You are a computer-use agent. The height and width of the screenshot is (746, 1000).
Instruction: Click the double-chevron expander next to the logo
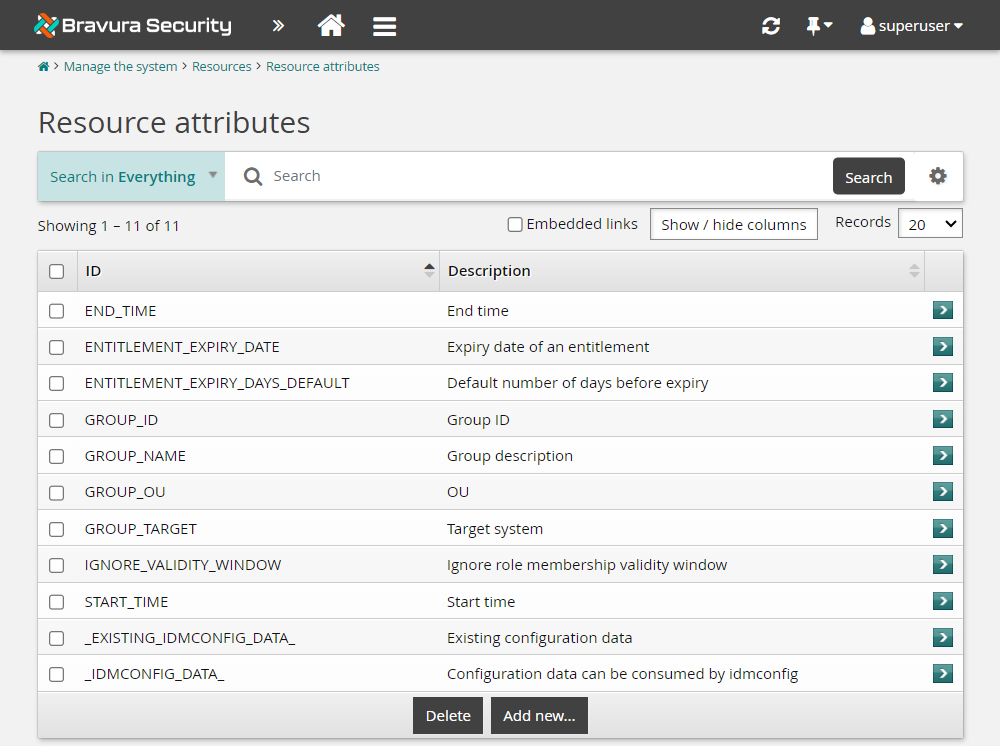click(277, 25)
